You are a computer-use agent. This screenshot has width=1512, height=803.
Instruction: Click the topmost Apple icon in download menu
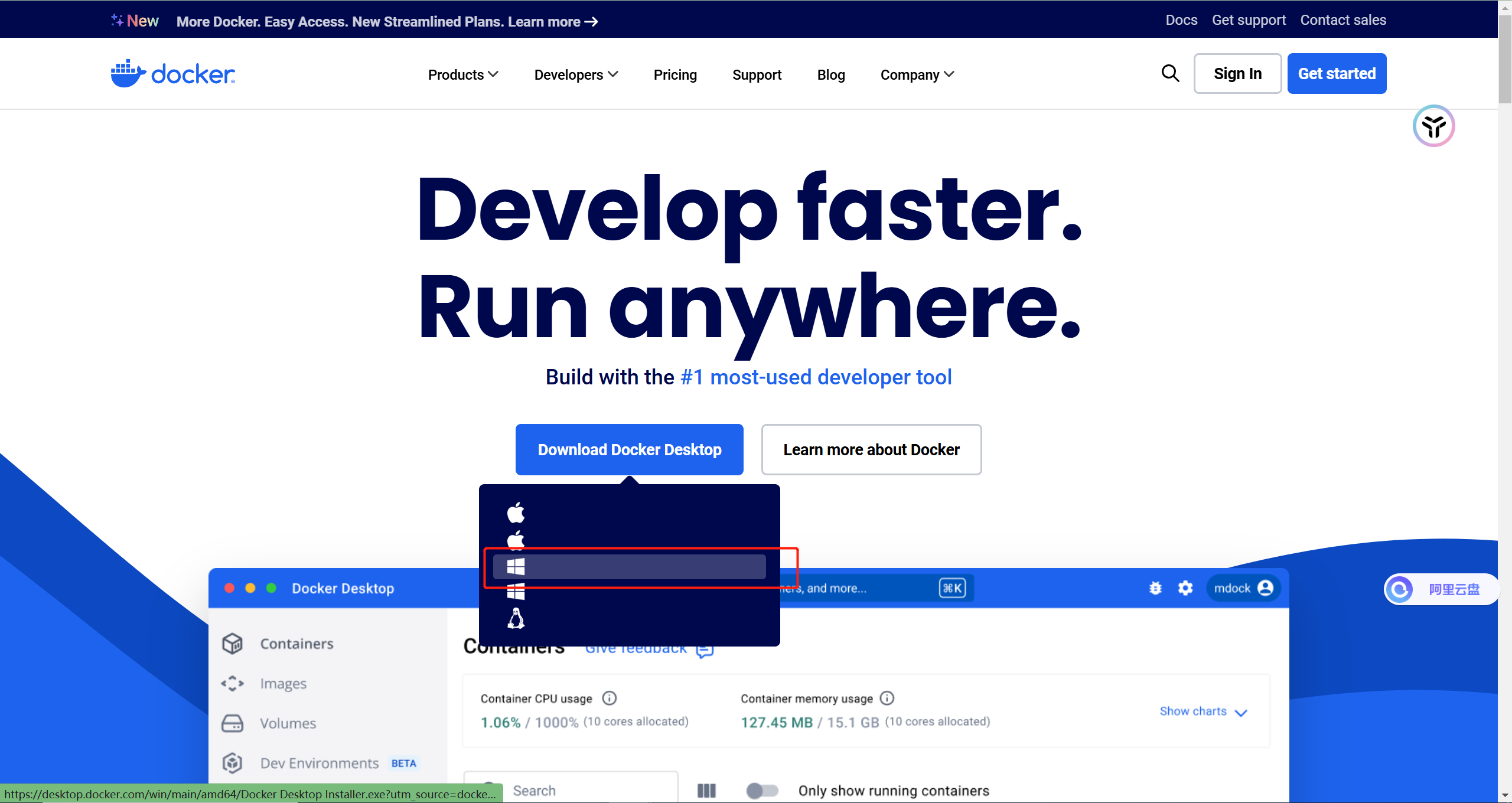516,513
